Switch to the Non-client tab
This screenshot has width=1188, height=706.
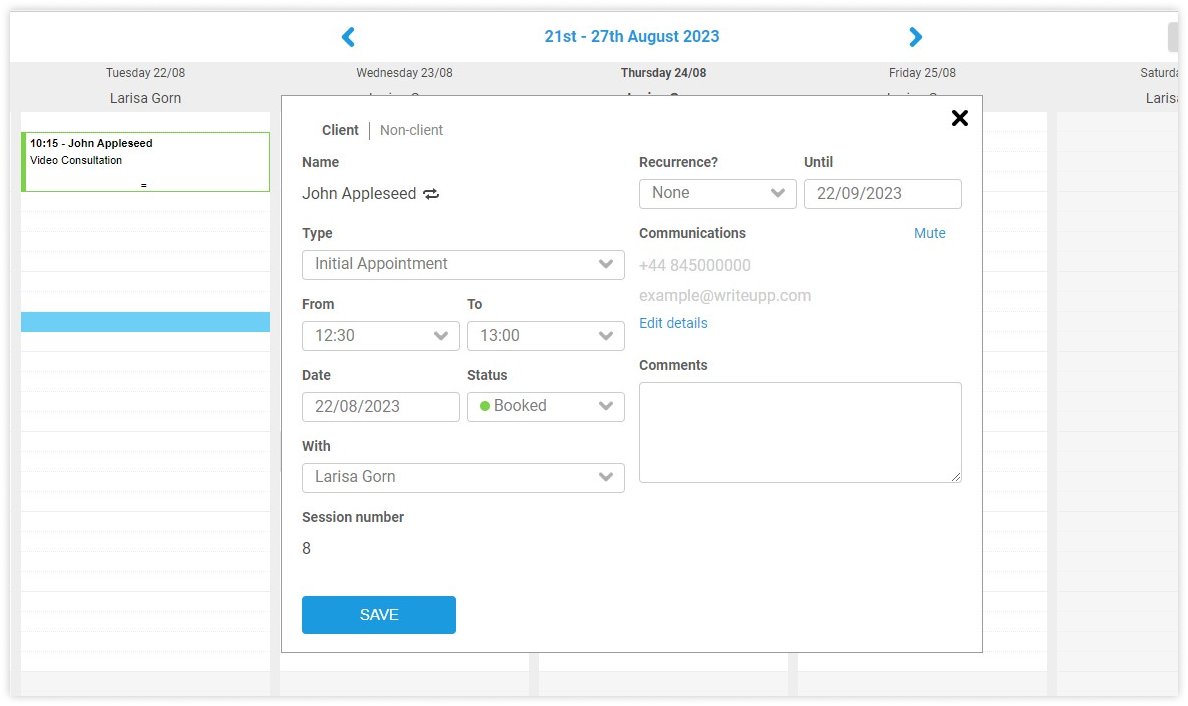[411, 130]
